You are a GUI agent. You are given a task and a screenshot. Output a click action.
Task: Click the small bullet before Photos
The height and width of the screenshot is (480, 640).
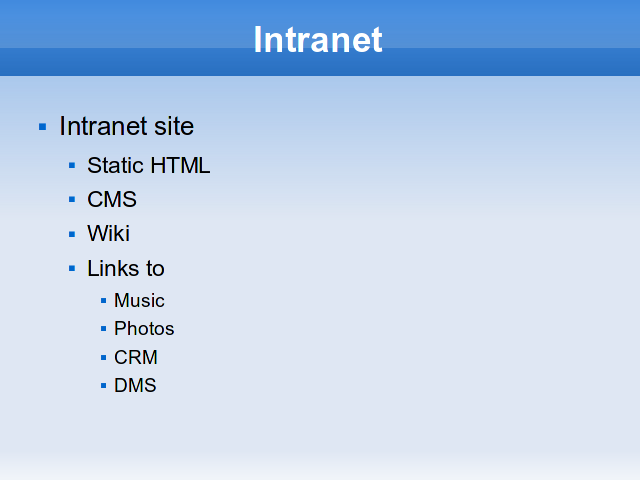pyautogui.click(x=104, y=329)
